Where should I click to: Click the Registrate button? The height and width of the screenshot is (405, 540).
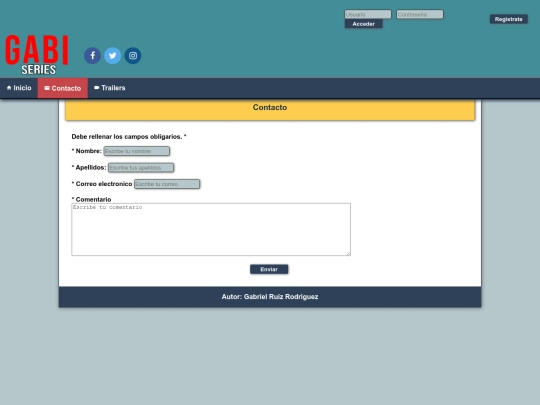click(509, 19)
